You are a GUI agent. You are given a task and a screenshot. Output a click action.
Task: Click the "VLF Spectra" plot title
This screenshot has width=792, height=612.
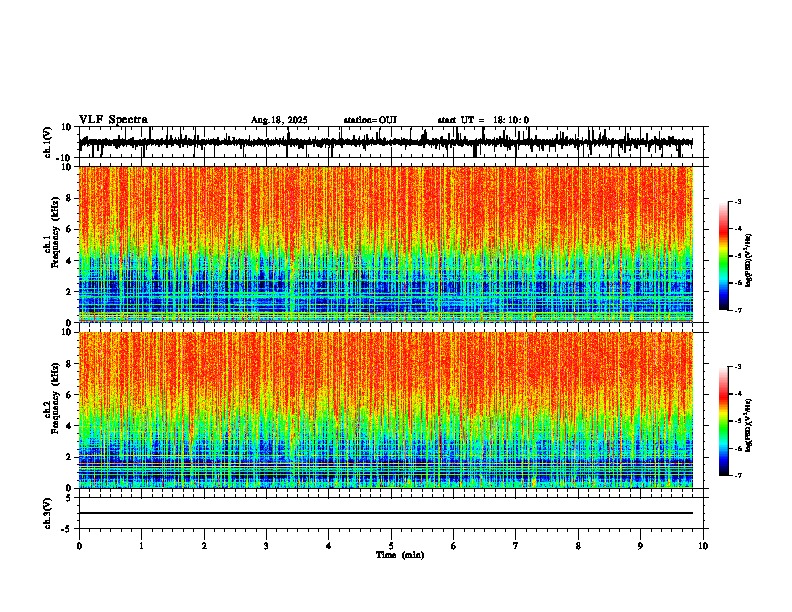tap(113, 120)
